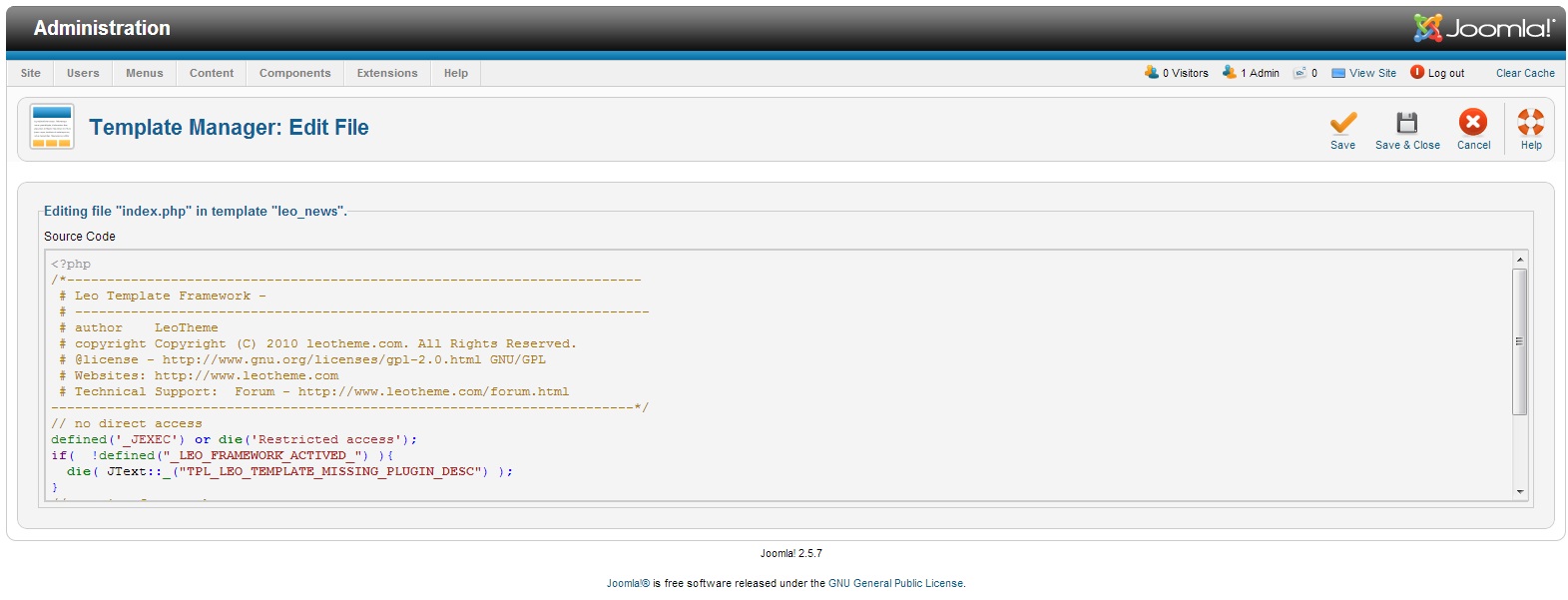Click the Help lifebuoy icon
The height and width of the screenshot is (600, 1568).
1531,122
